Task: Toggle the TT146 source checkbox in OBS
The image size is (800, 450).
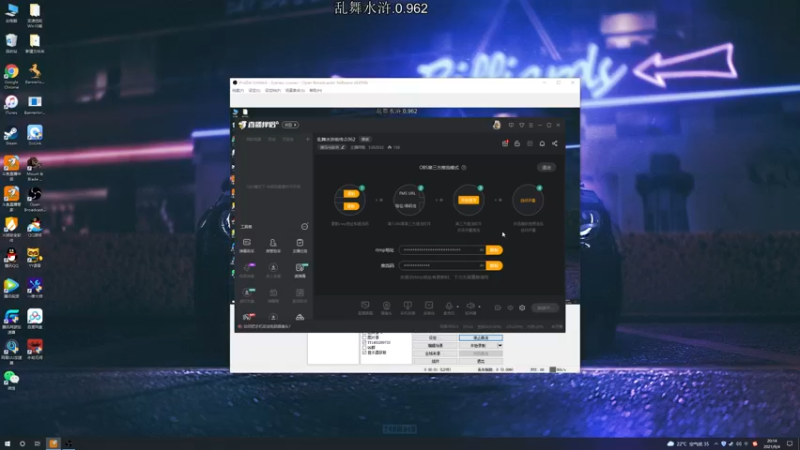Action: click(x=364, y=342)
